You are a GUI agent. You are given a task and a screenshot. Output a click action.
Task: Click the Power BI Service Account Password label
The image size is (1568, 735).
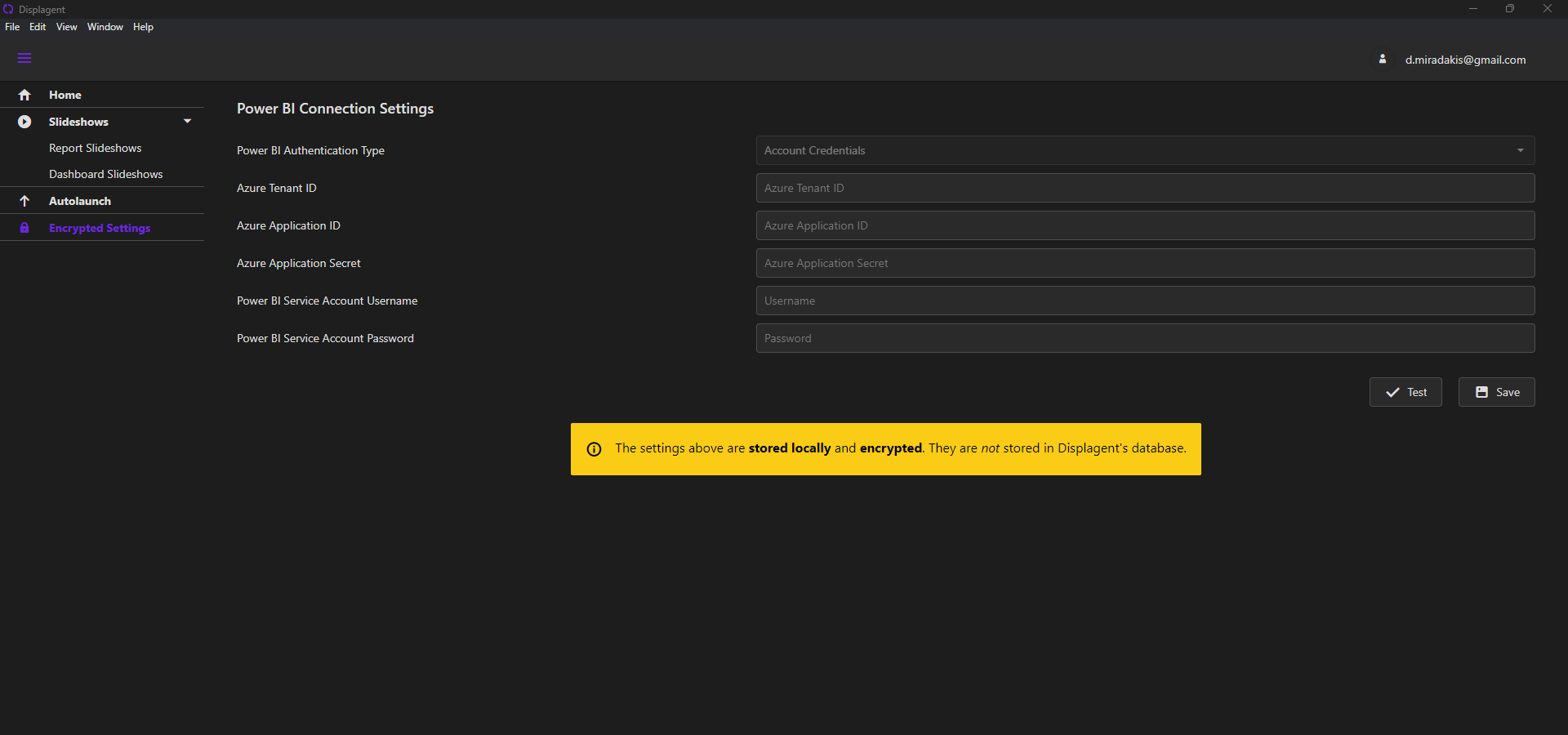click(325, 338)
